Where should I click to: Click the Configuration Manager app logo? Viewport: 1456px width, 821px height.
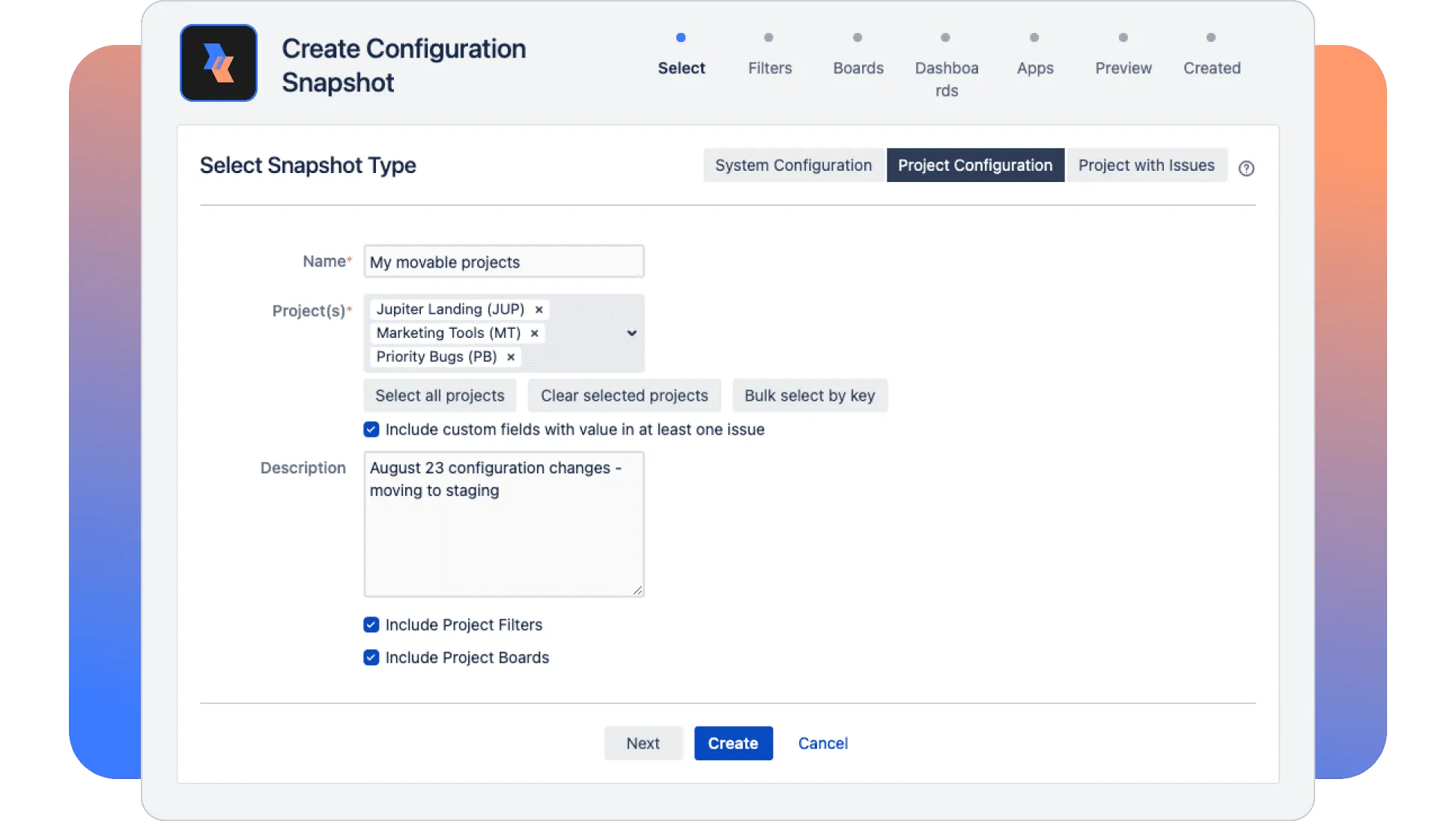point(218,63)
